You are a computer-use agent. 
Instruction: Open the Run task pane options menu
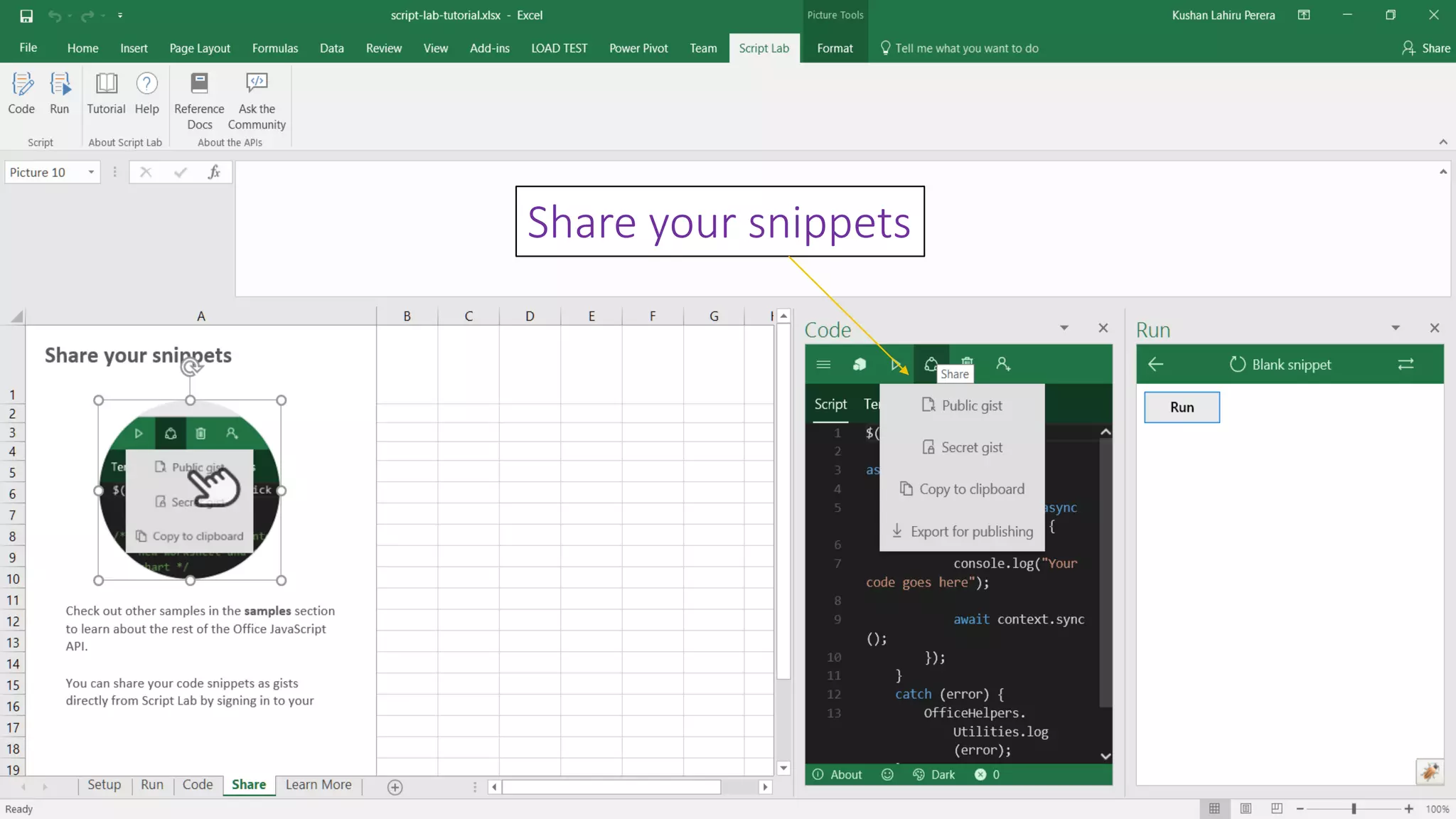[x=1396, y=328]
